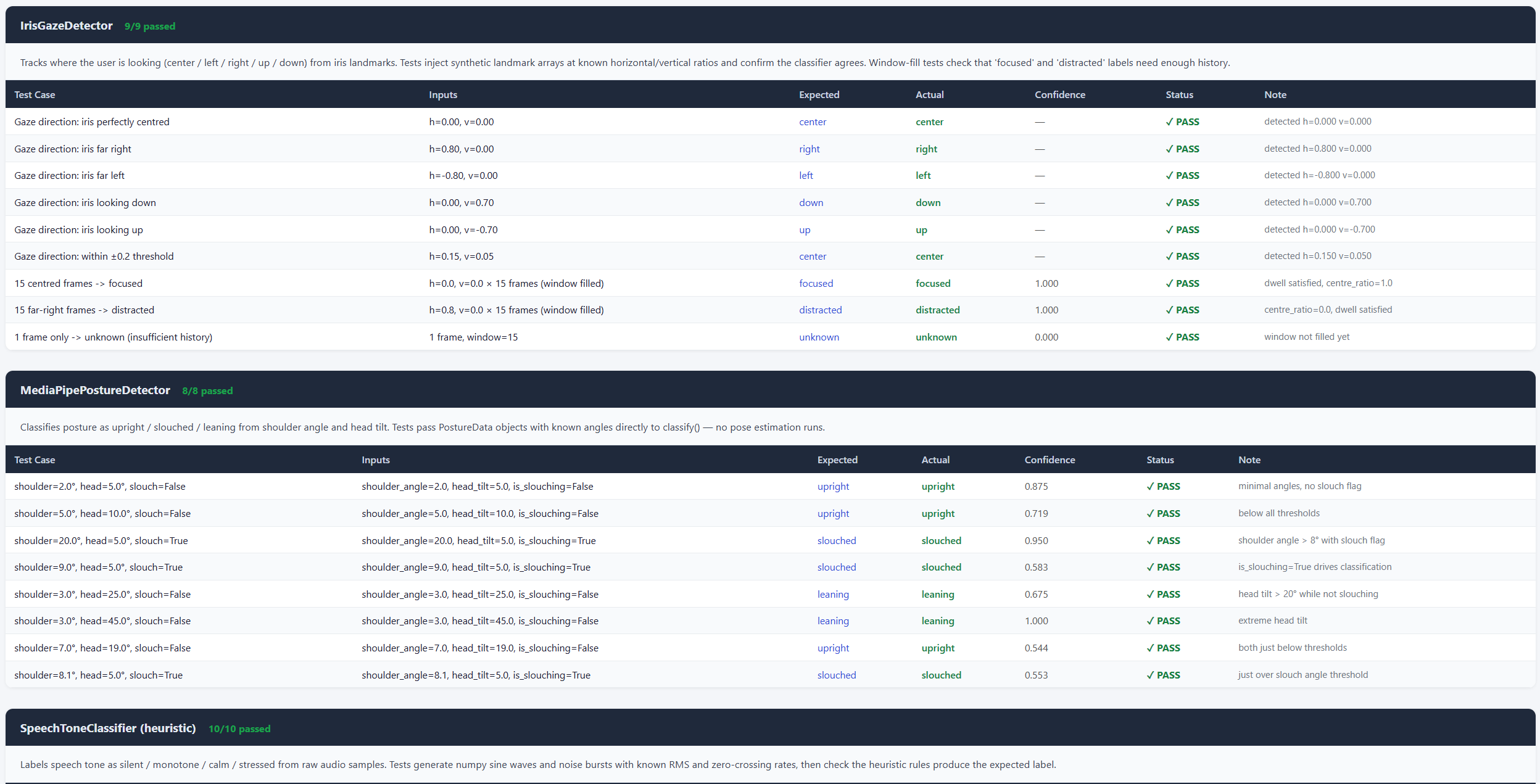Click expected value 'distracted' in gaze table

pyautogui.click(x=820, y=310)
